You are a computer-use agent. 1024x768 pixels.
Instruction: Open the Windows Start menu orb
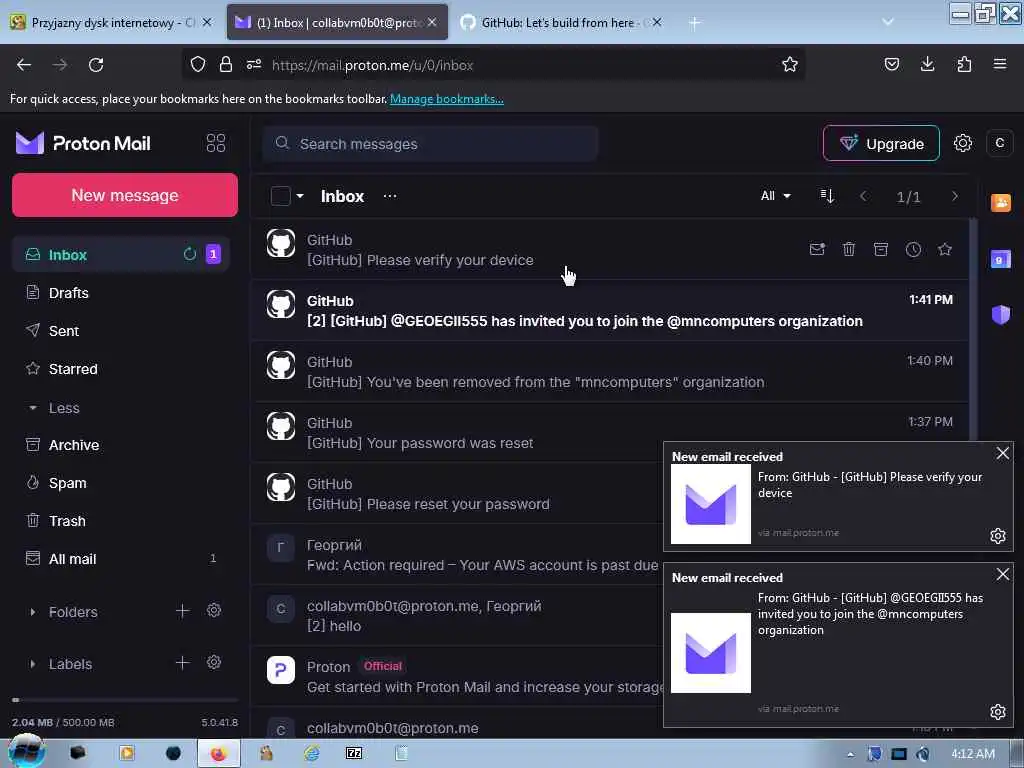coord(25,752)
